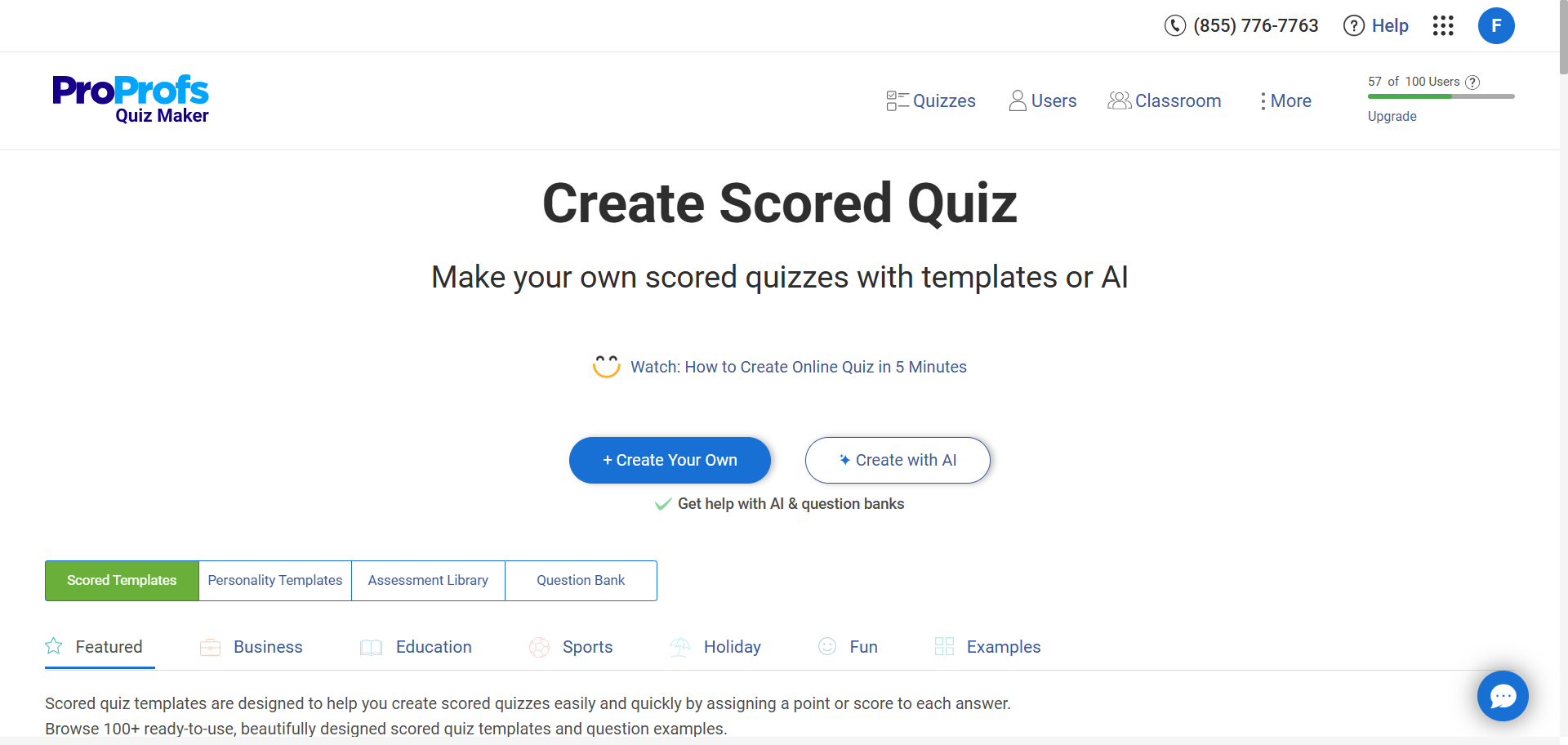Go to Users in the navigation

1043,101
